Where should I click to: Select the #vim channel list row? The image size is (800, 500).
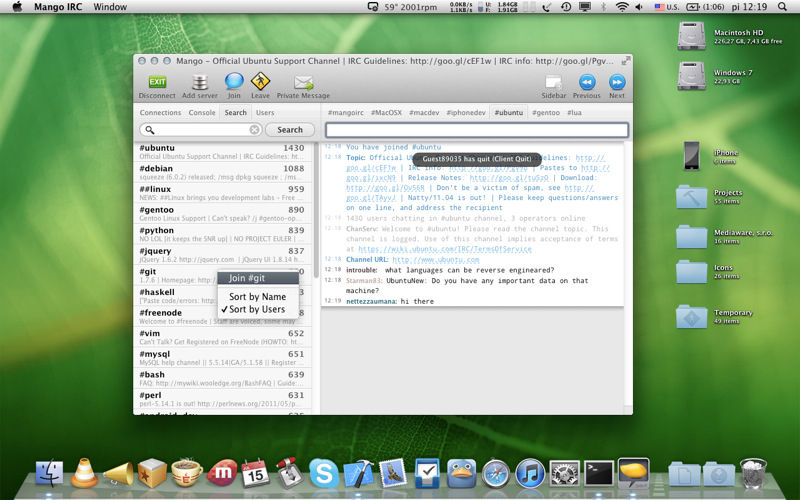coord(222,337)
